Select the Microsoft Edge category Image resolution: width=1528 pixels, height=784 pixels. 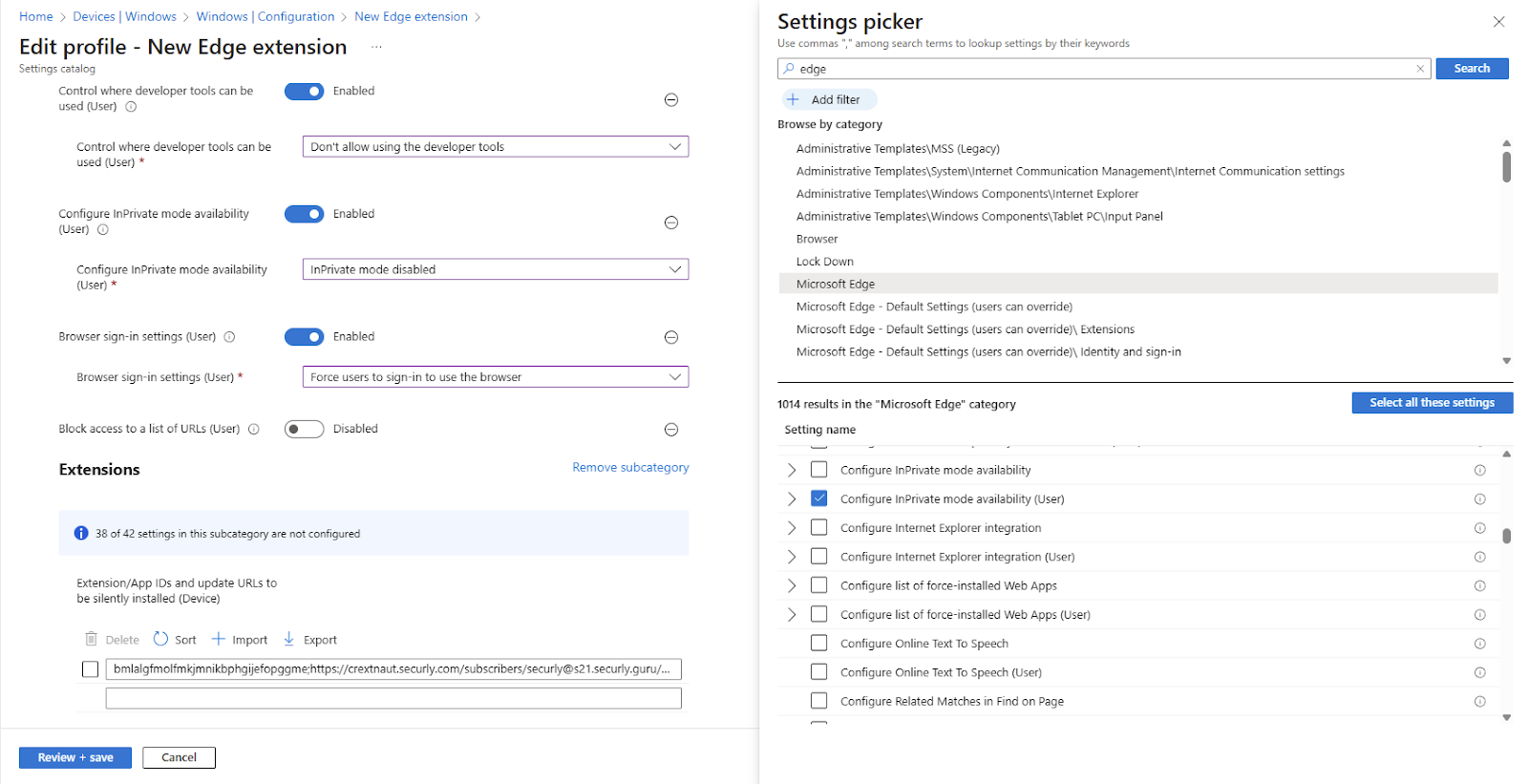tap(1138, 284)
